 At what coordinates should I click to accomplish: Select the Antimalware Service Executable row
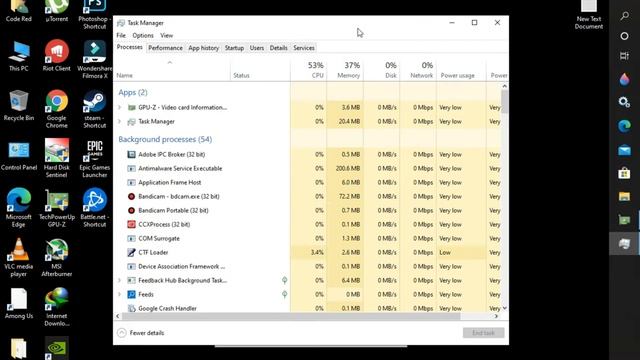click(x=307, y=168)
